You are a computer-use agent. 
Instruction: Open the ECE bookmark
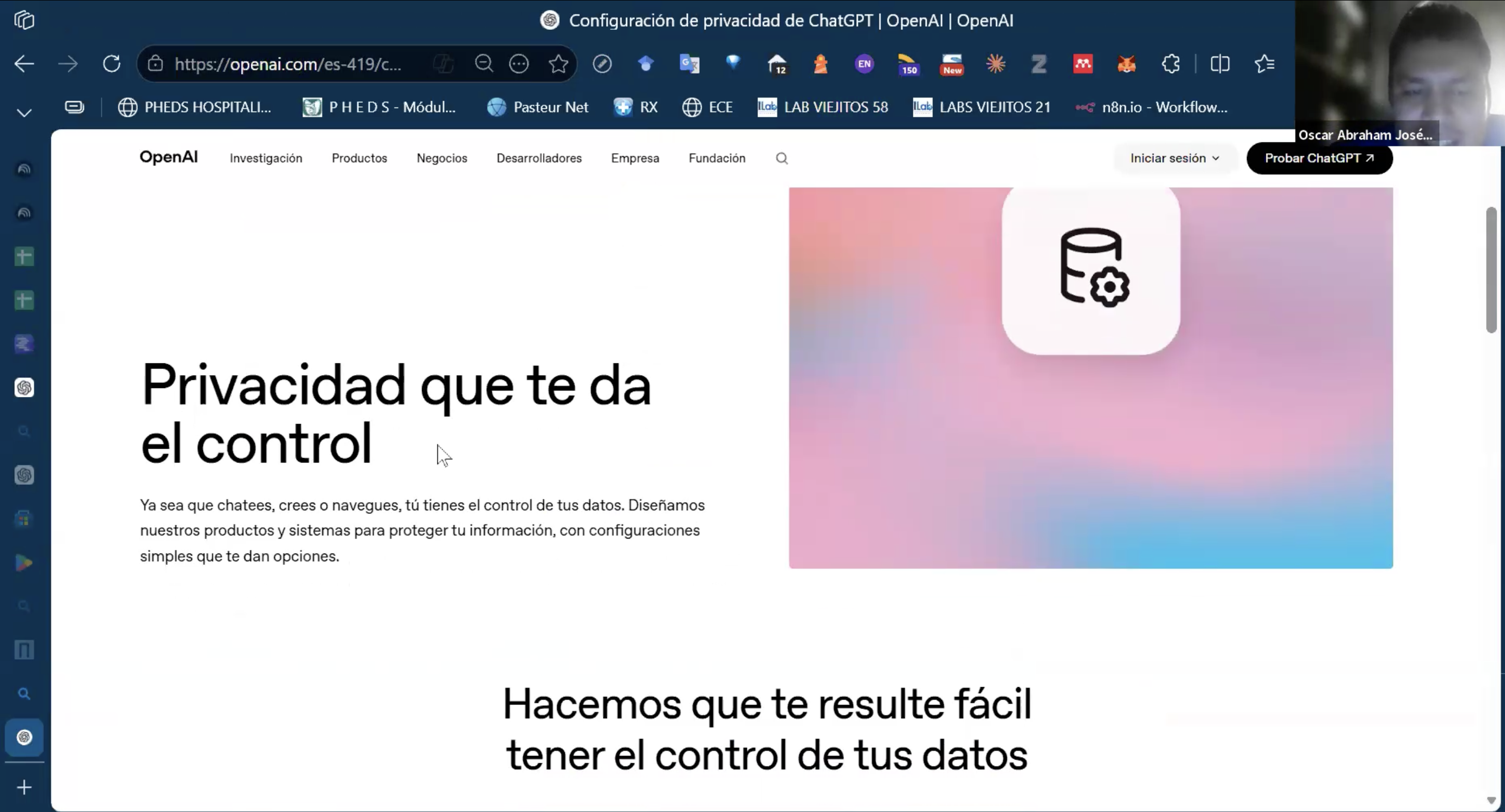pyautogui.click(x=707, y=107)
